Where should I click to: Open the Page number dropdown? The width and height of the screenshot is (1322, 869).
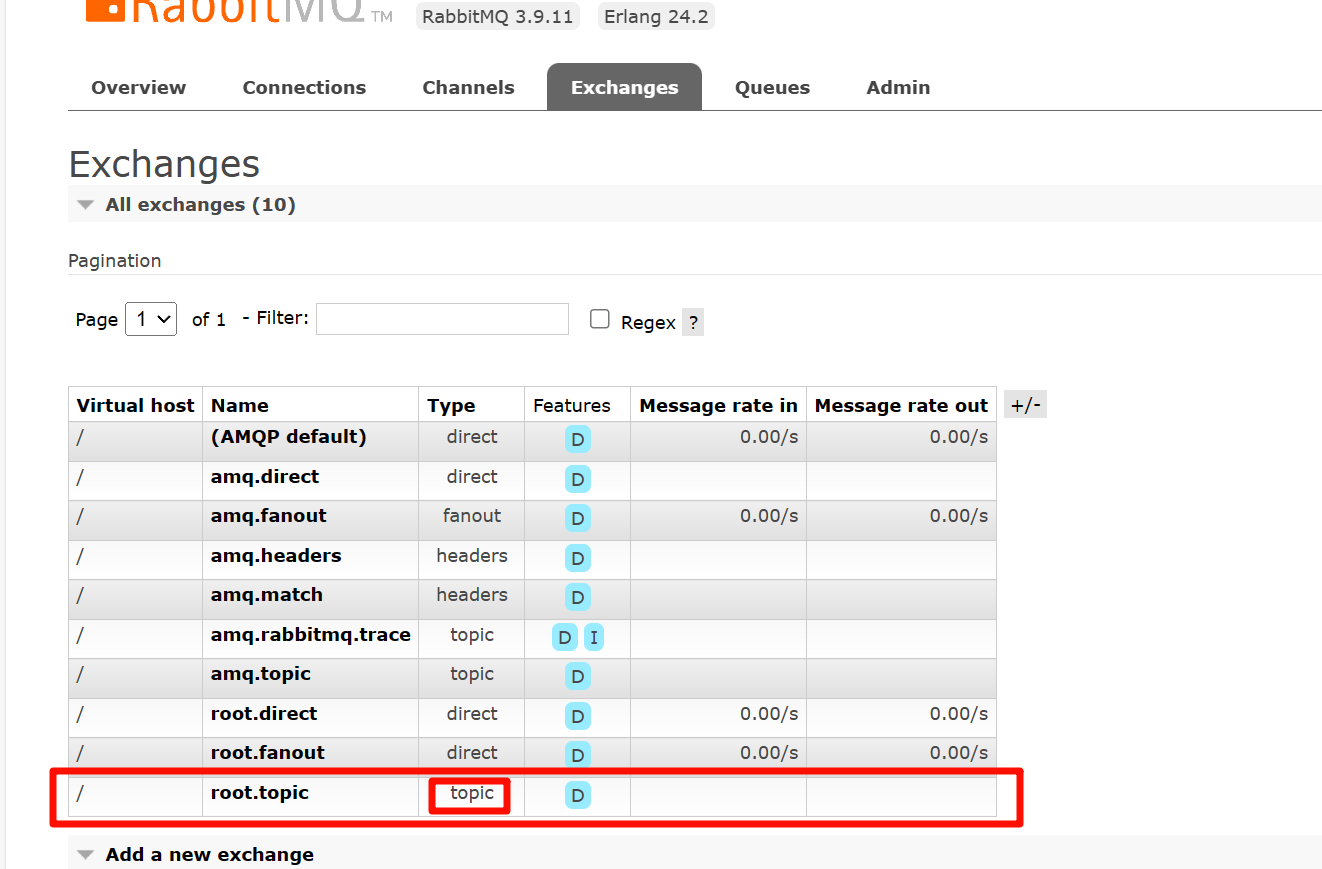pyautogui.click(x=151, y=319)
